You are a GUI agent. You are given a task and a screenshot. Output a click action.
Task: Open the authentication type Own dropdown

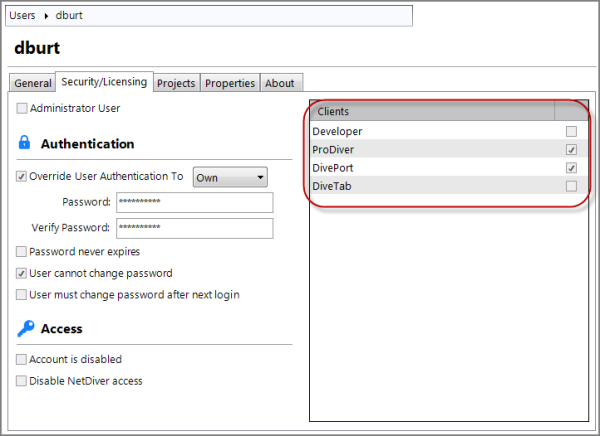tap(230, 177)
